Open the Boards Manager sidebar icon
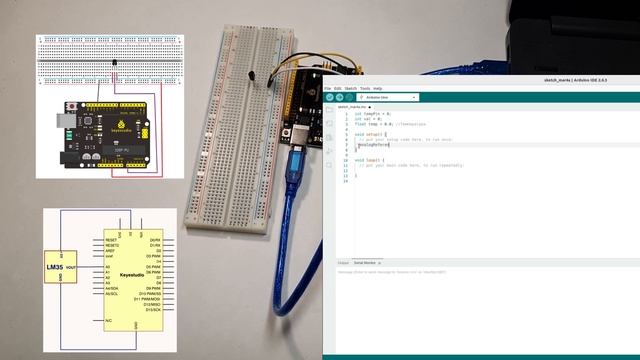The width and height of the screenshot is (640, 360). (x=329, y=123)
